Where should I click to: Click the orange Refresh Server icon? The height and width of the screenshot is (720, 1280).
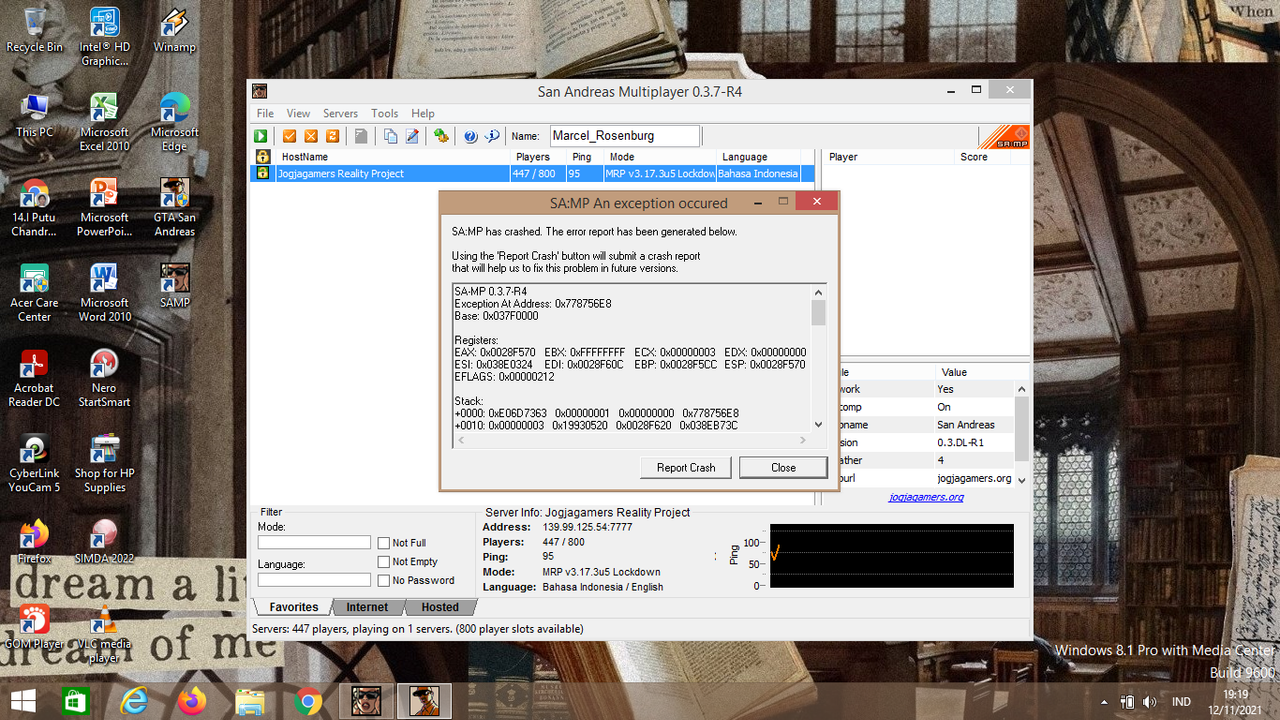[333, 136]
